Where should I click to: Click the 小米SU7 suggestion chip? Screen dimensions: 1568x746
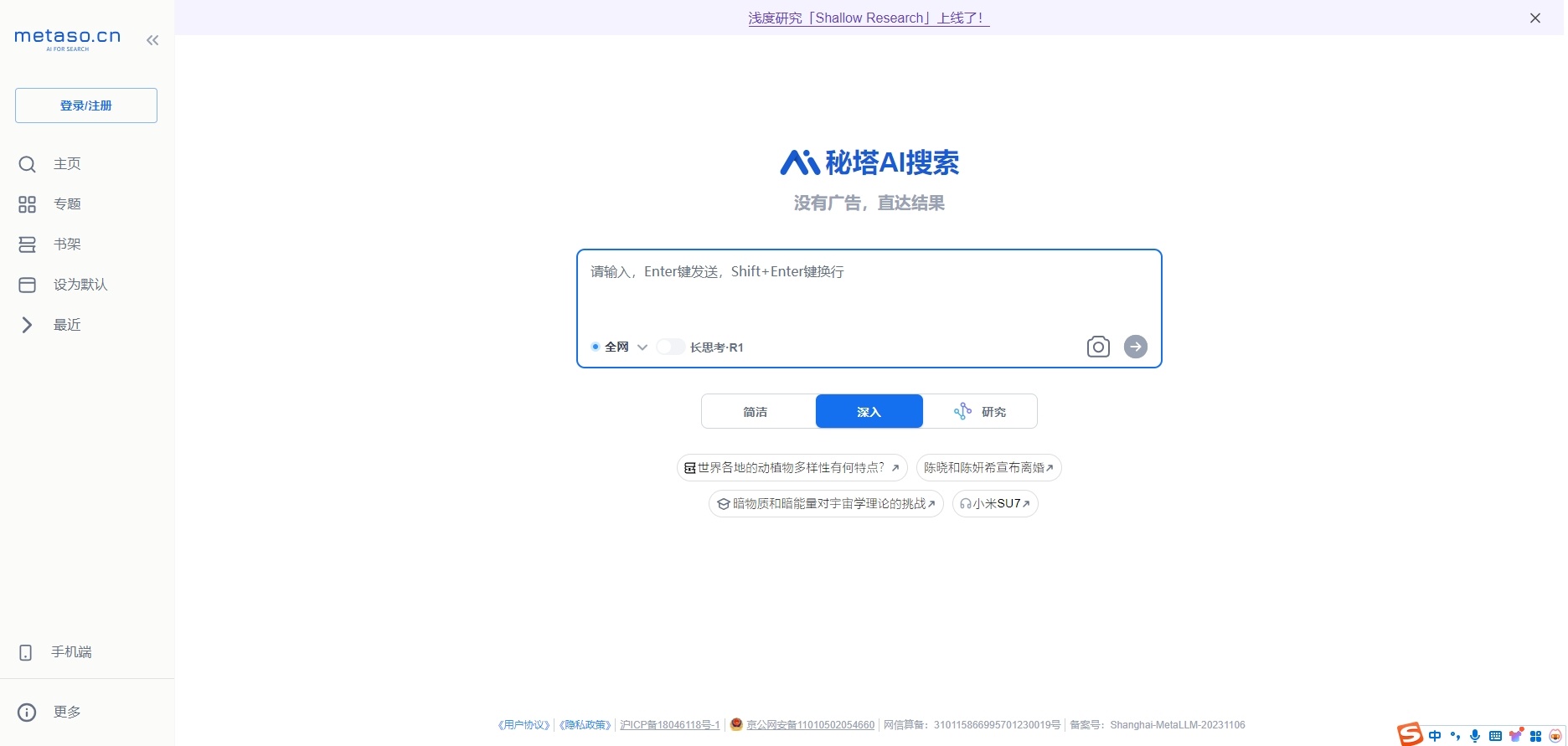[995, 503]
